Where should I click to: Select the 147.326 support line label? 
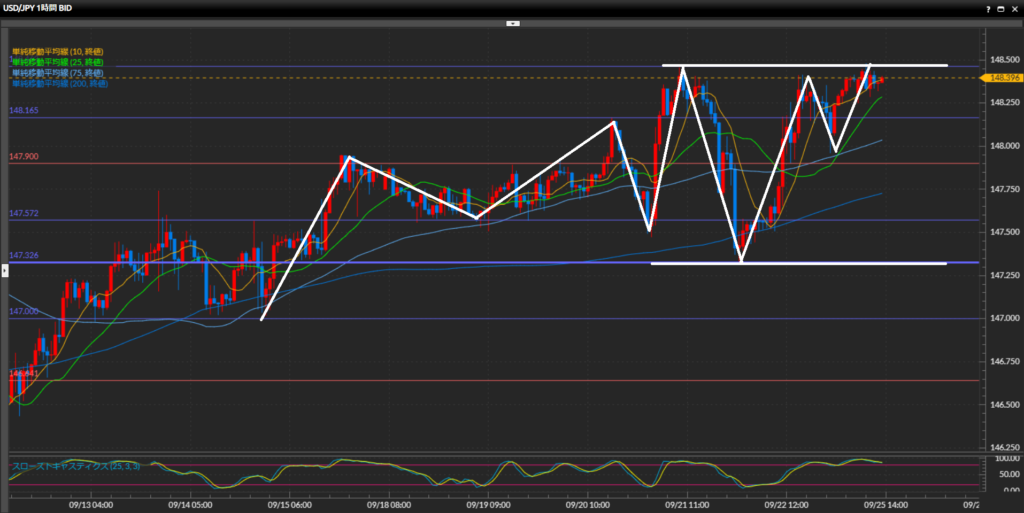24,256
